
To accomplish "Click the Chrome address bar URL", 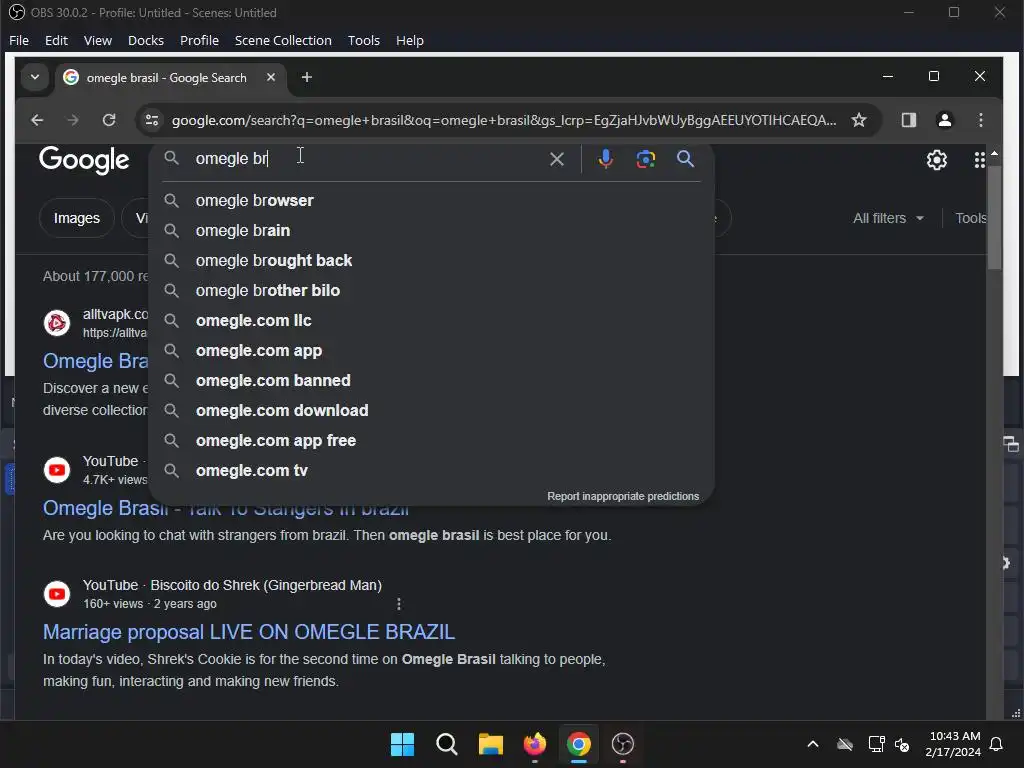I will tap(504, 120).
